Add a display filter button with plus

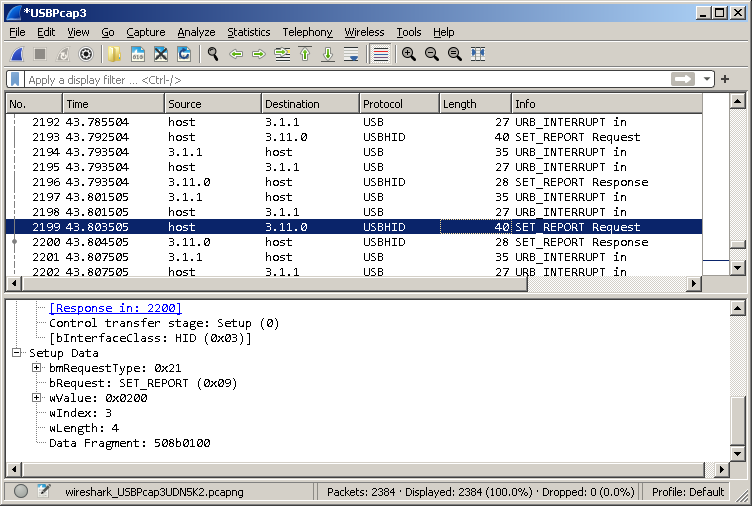pos(725,79)
